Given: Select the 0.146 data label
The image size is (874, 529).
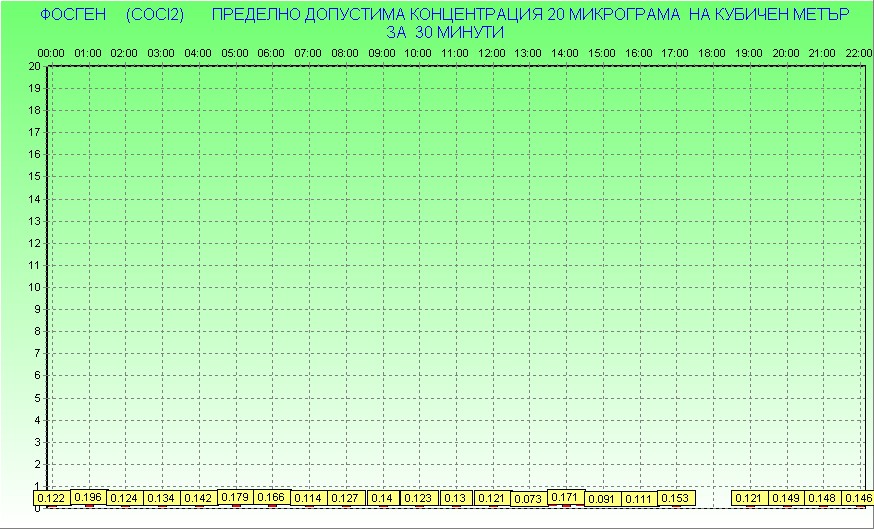Looking at the screenshot, I should pyautogui.click(x=858, y=498).
